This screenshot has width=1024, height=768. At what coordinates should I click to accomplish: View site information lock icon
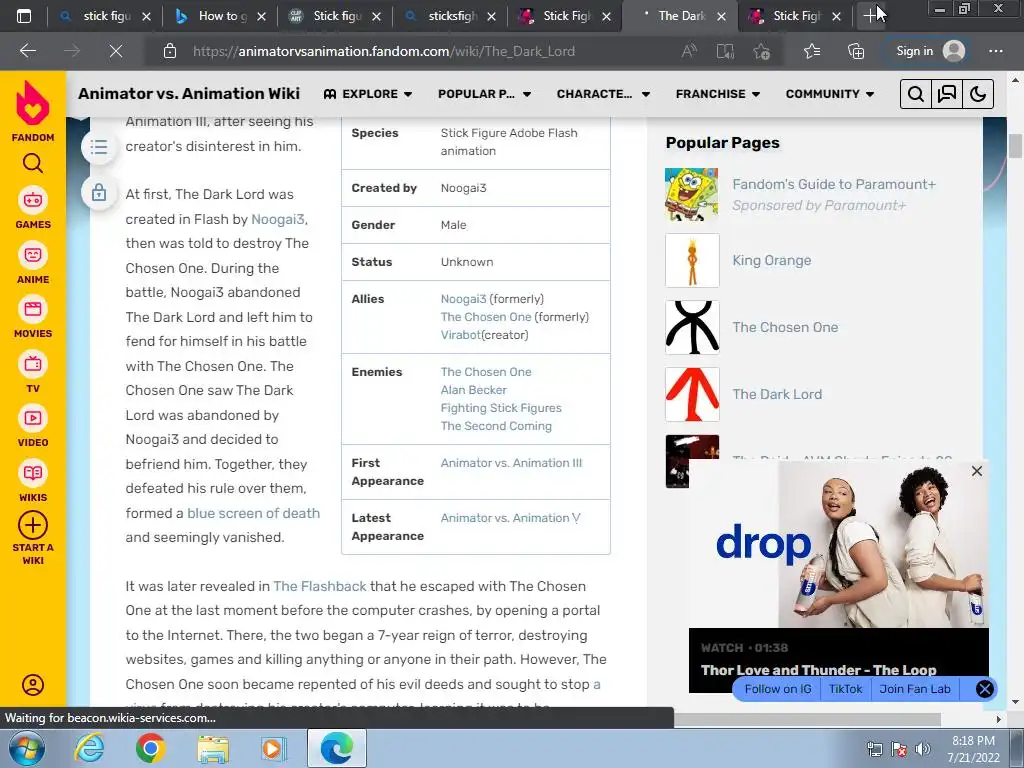pyautogui.click(x=170, y=51)
